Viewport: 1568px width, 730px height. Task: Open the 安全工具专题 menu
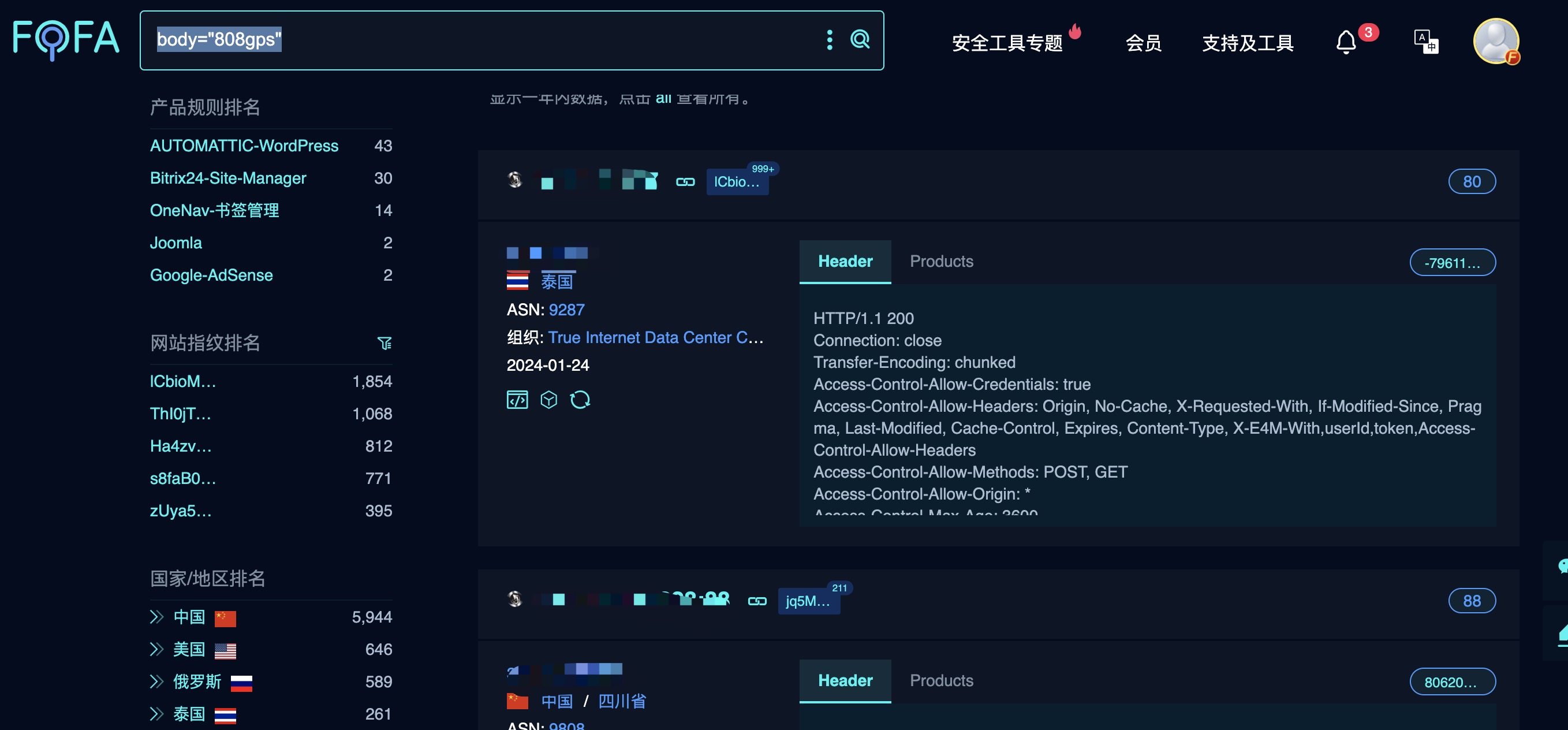(x=1009, y=43)
